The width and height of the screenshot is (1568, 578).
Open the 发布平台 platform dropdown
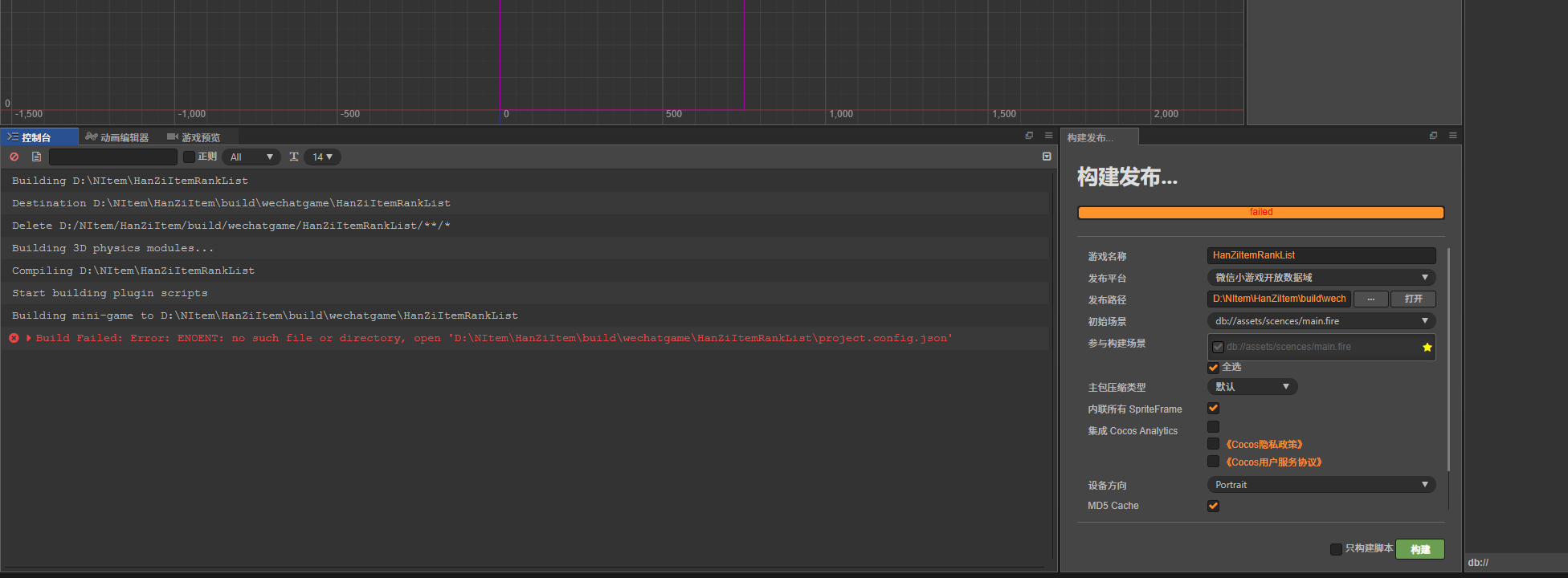(1321, 278)
